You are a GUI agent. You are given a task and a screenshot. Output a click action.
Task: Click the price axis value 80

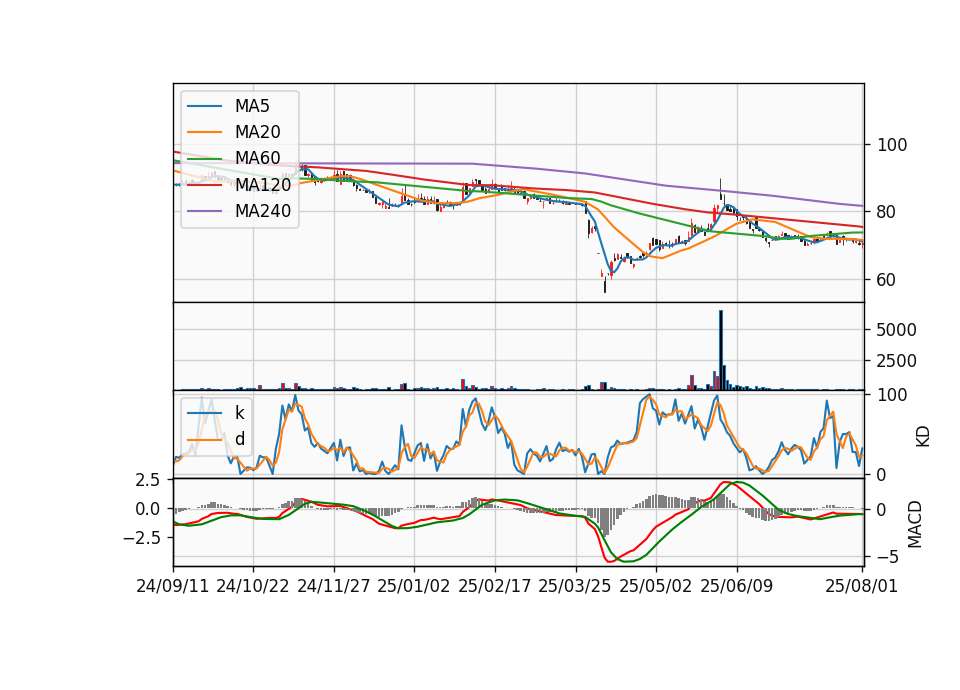coord(887,212)
